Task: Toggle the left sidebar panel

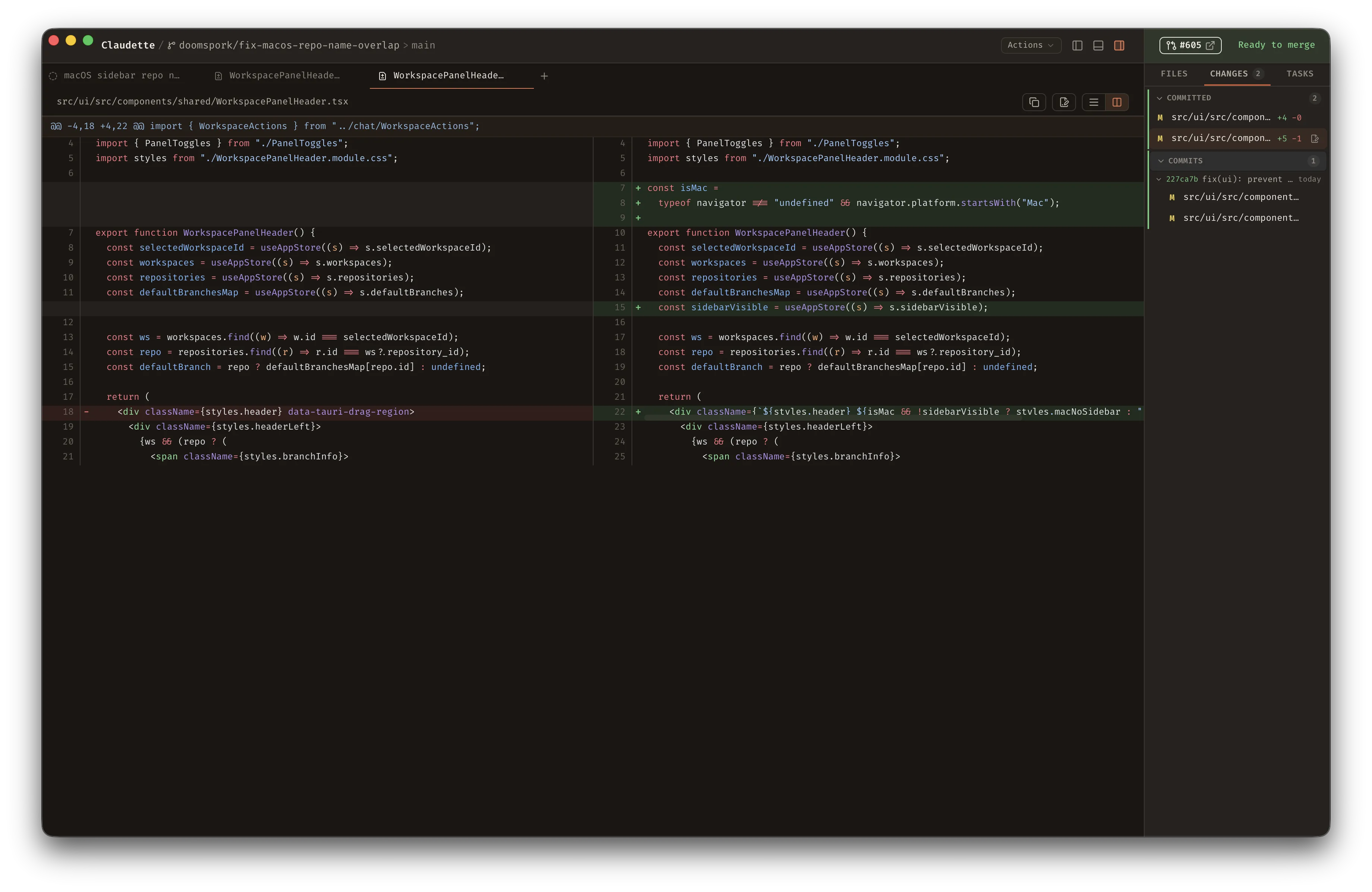Action: 1077,45
